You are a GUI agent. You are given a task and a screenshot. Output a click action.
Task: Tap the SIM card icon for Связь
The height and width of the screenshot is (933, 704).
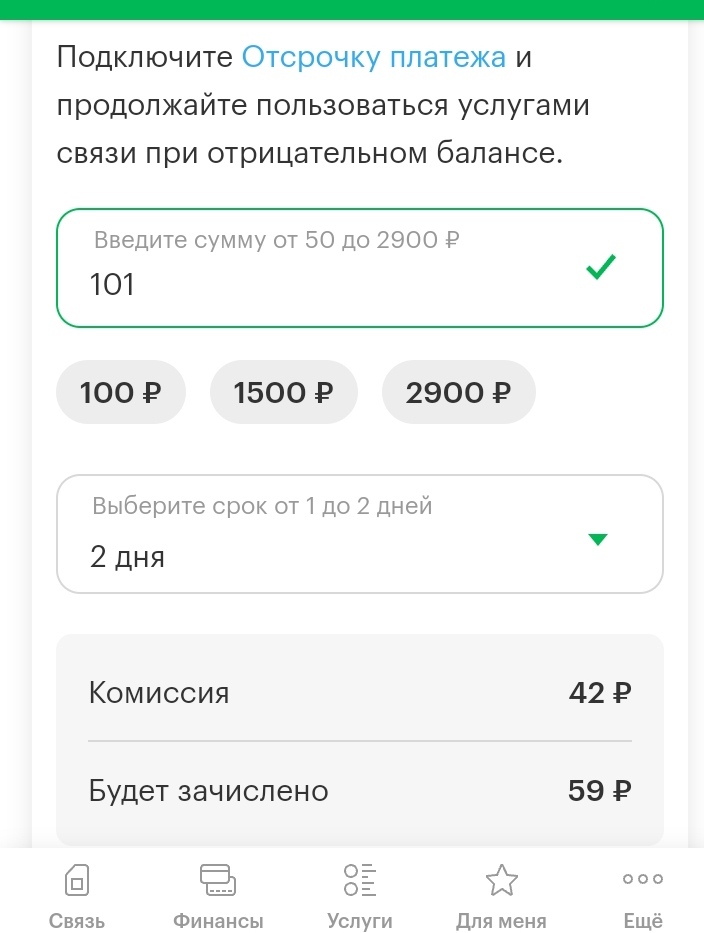pyautogui.click(x=76, y=880)
